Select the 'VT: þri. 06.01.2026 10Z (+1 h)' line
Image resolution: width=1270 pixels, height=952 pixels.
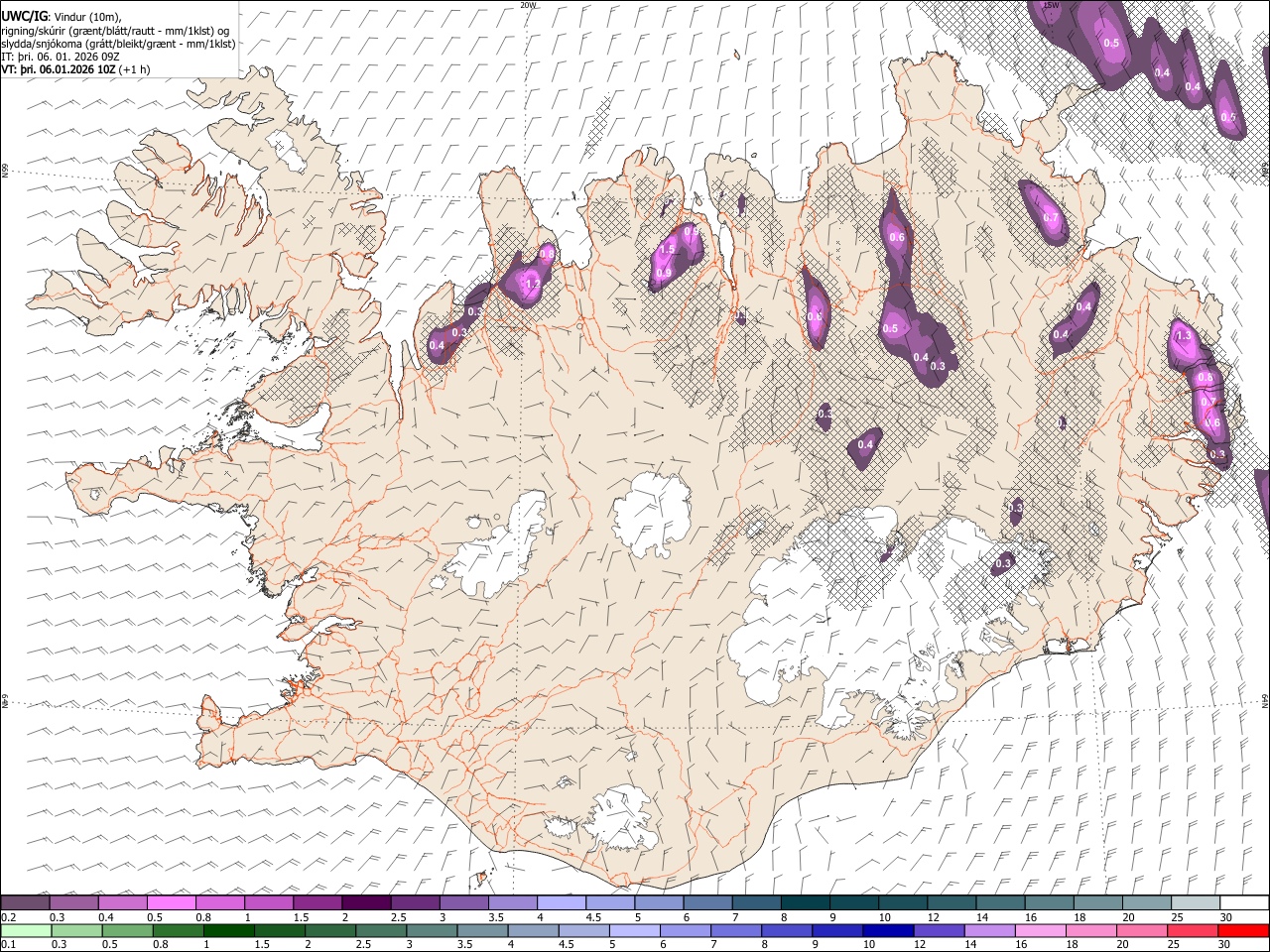(x=75, y=69)
